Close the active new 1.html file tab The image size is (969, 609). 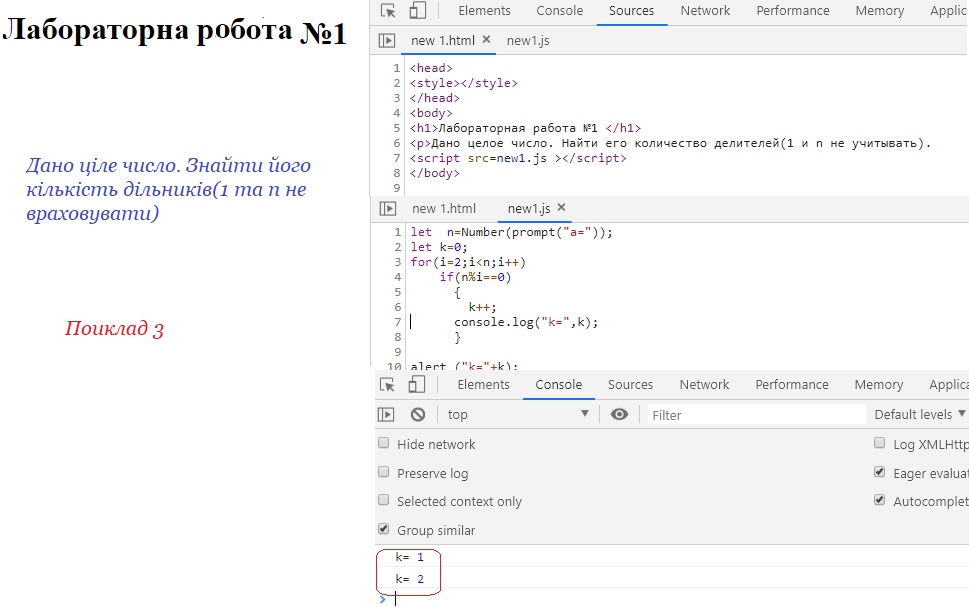click(487, 40)
